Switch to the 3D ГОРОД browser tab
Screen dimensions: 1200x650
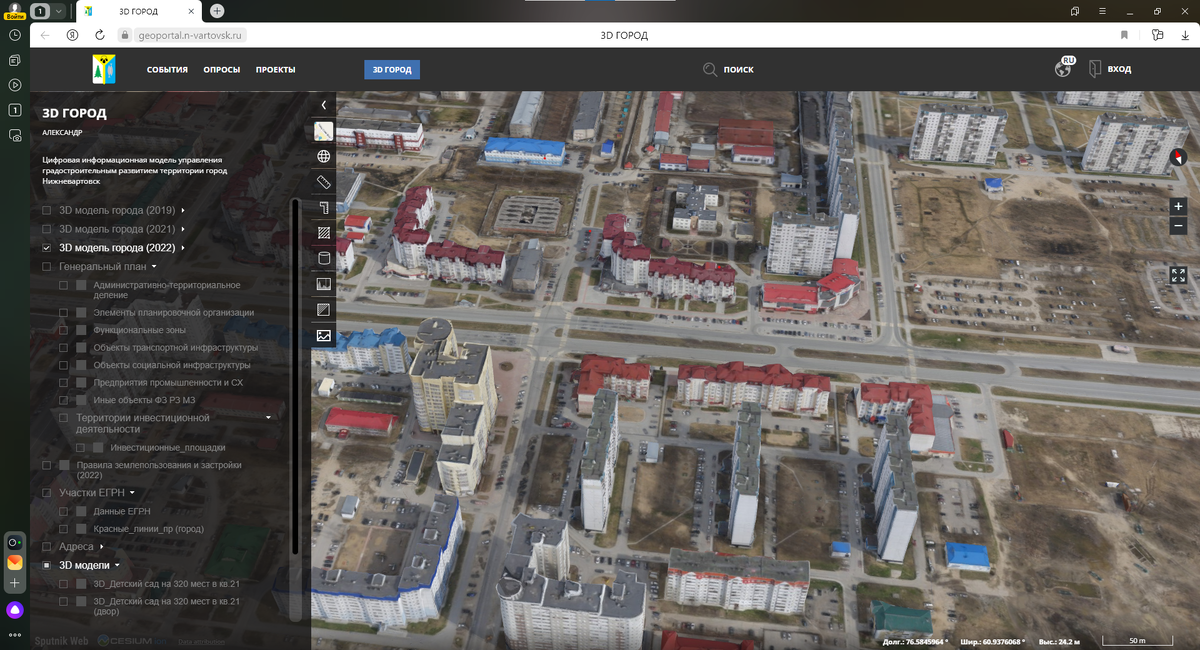pos(139,10)
